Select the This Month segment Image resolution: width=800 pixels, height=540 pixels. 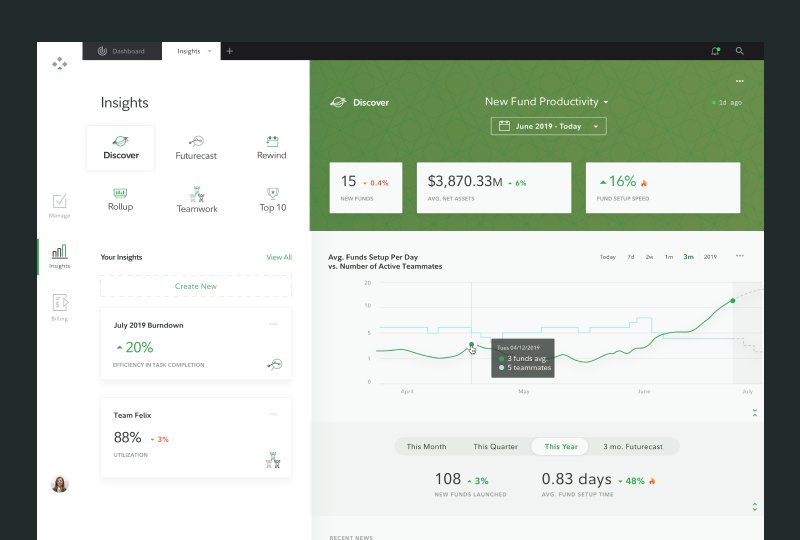pos(427,447)
